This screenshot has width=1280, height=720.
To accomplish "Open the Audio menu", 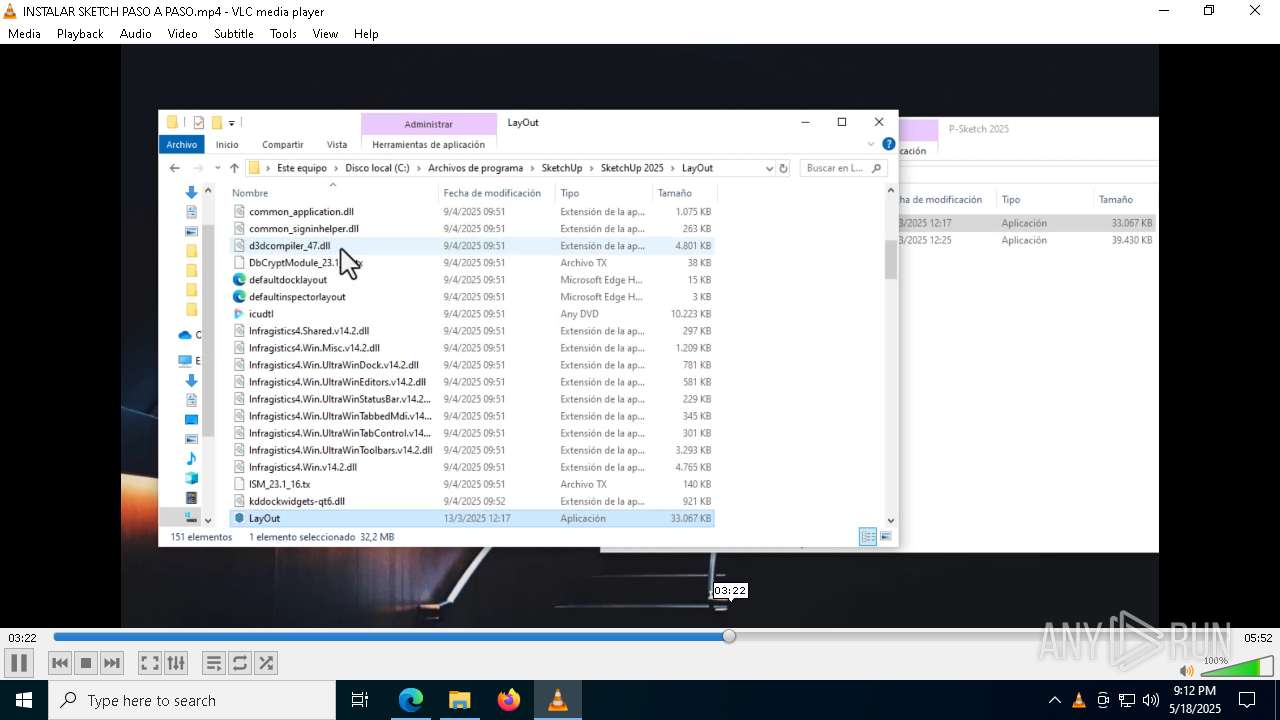I will click(136, 34).
